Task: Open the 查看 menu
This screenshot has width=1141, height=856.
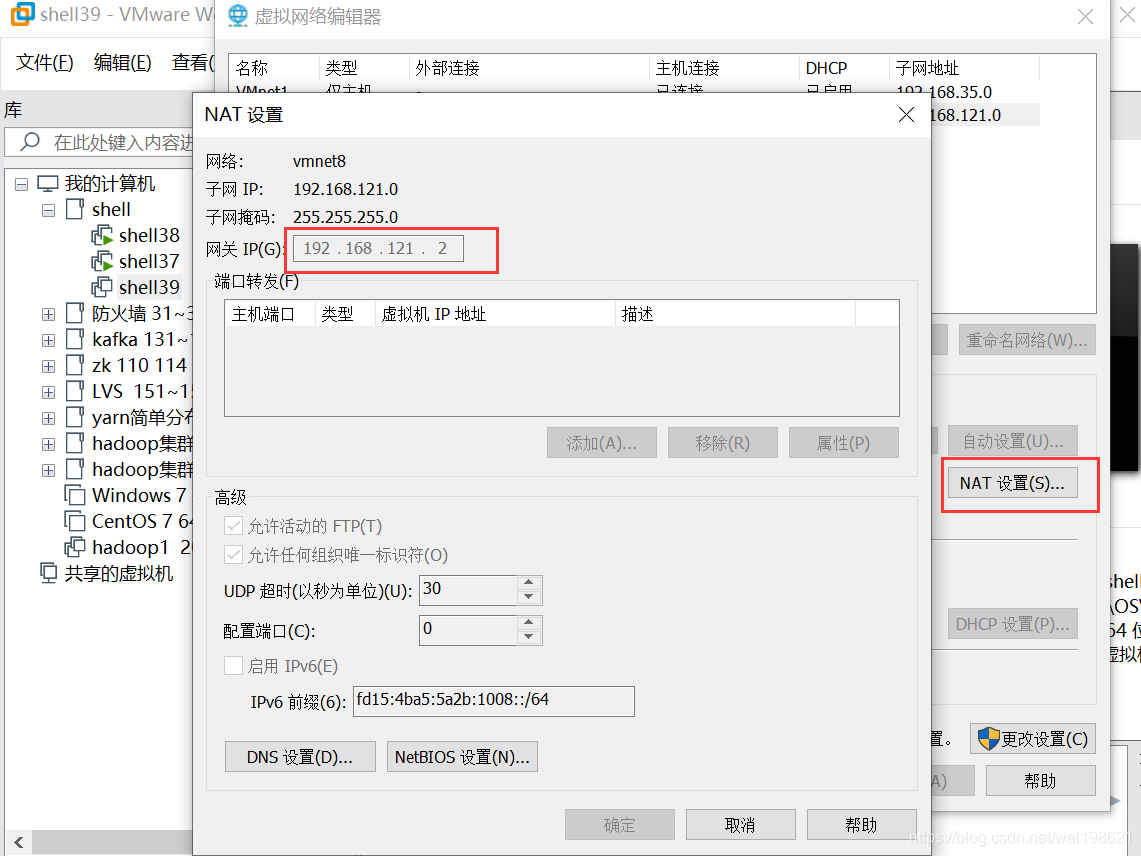Action: click(192, 63)
